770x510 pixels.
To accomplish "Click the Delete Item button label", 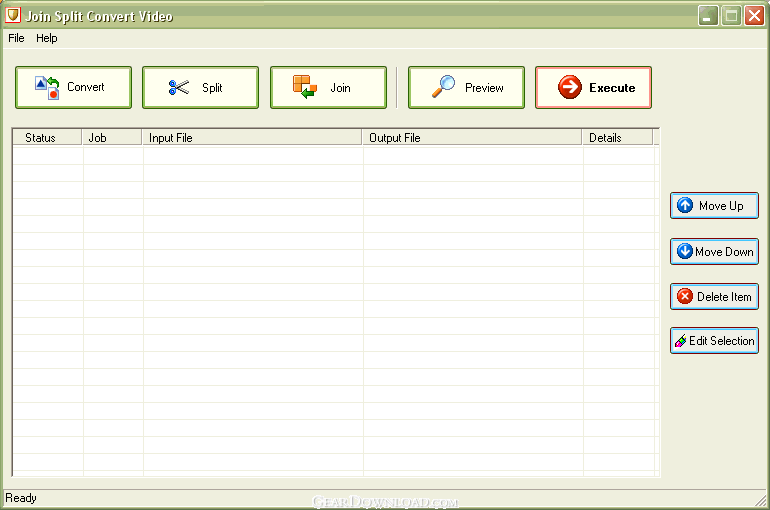I will point(724,296).
